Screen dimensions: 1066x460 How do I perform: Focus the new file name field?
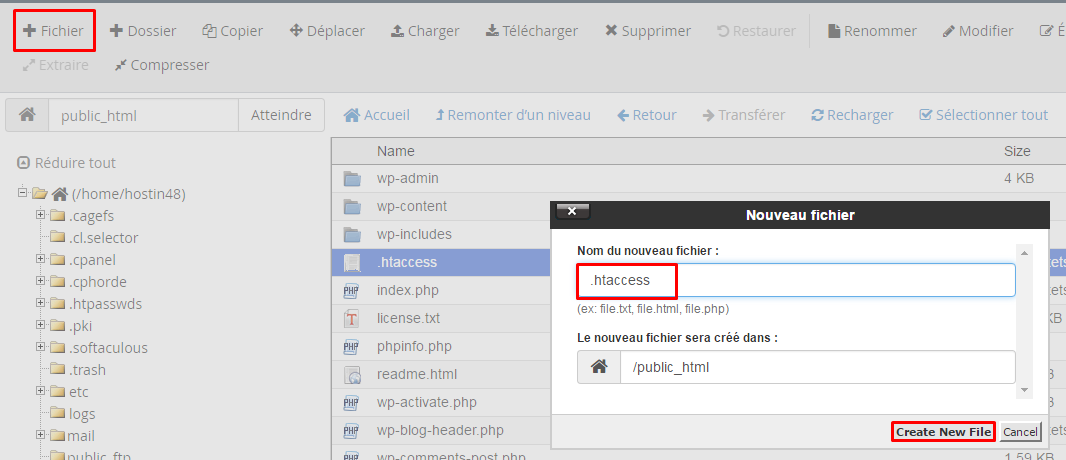coord(796,280)
